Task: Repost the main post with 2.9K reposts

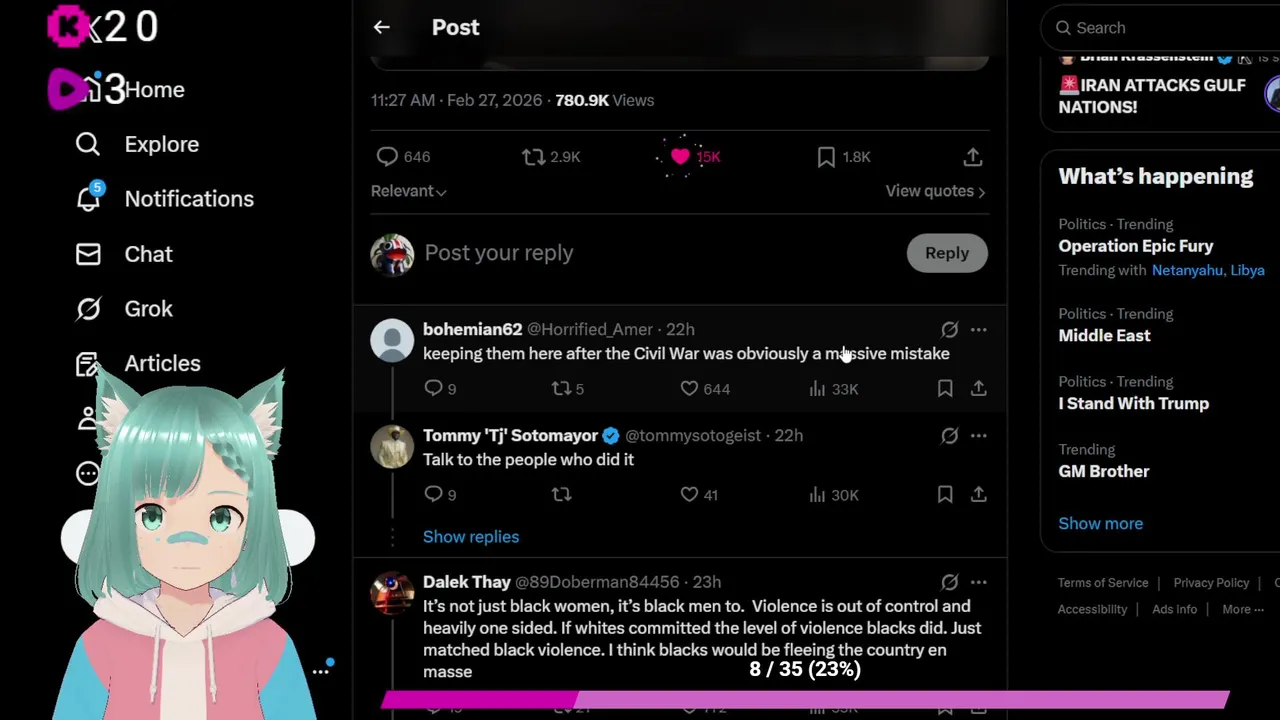Action: [x=551, y=157]
